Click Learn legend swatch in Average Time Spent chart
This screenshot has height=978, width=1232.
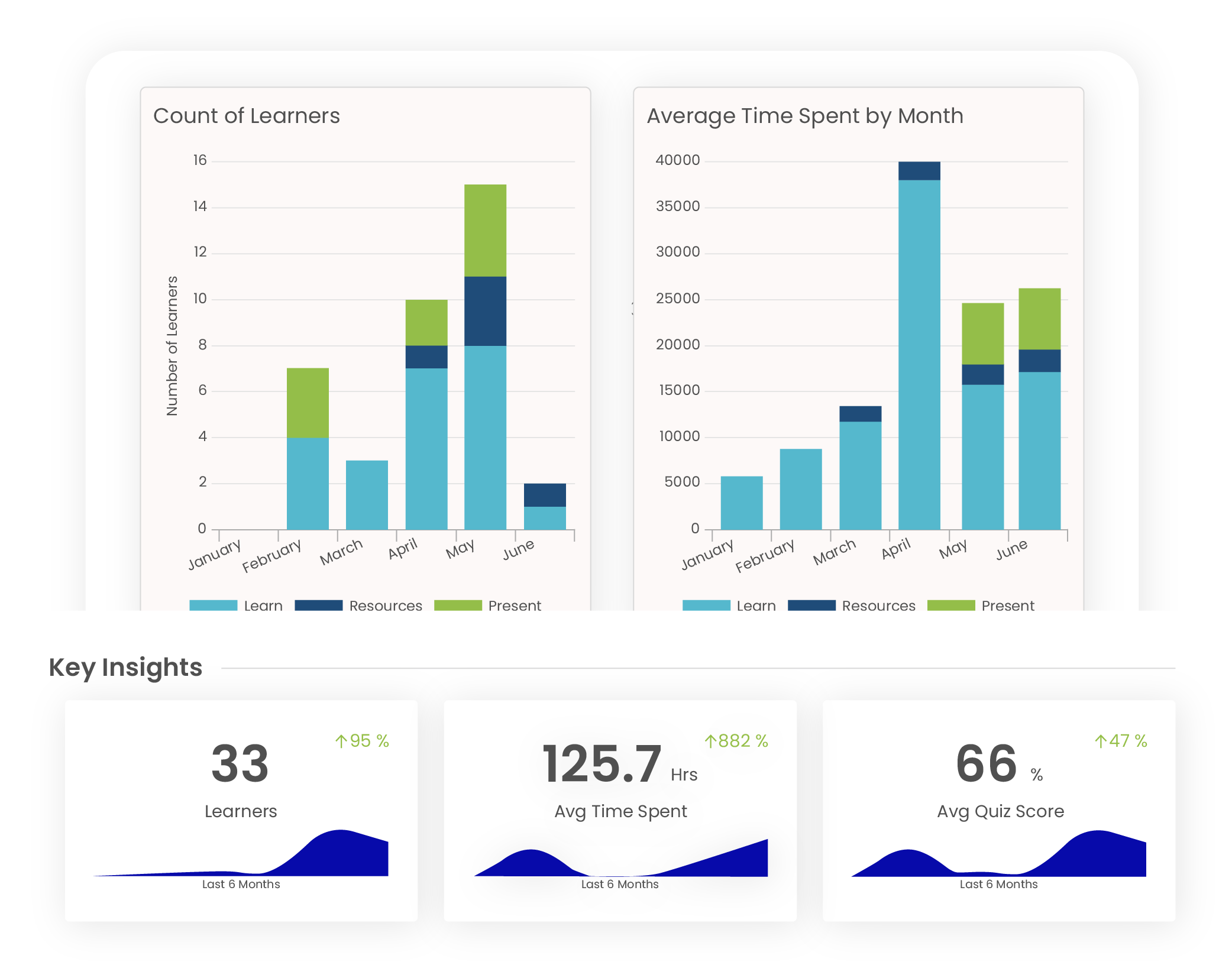pos(706,605)
